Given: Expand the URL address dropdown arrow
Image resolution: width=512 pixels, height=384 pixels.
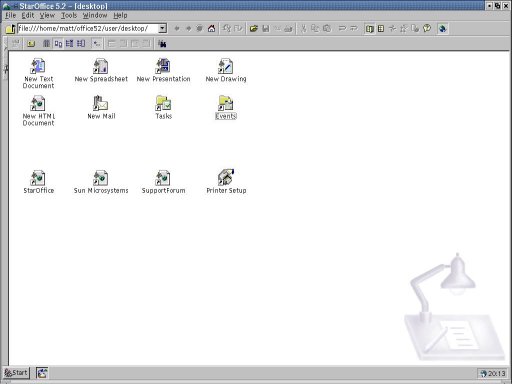Looking at the screenshot, I should tap(162, 28).
